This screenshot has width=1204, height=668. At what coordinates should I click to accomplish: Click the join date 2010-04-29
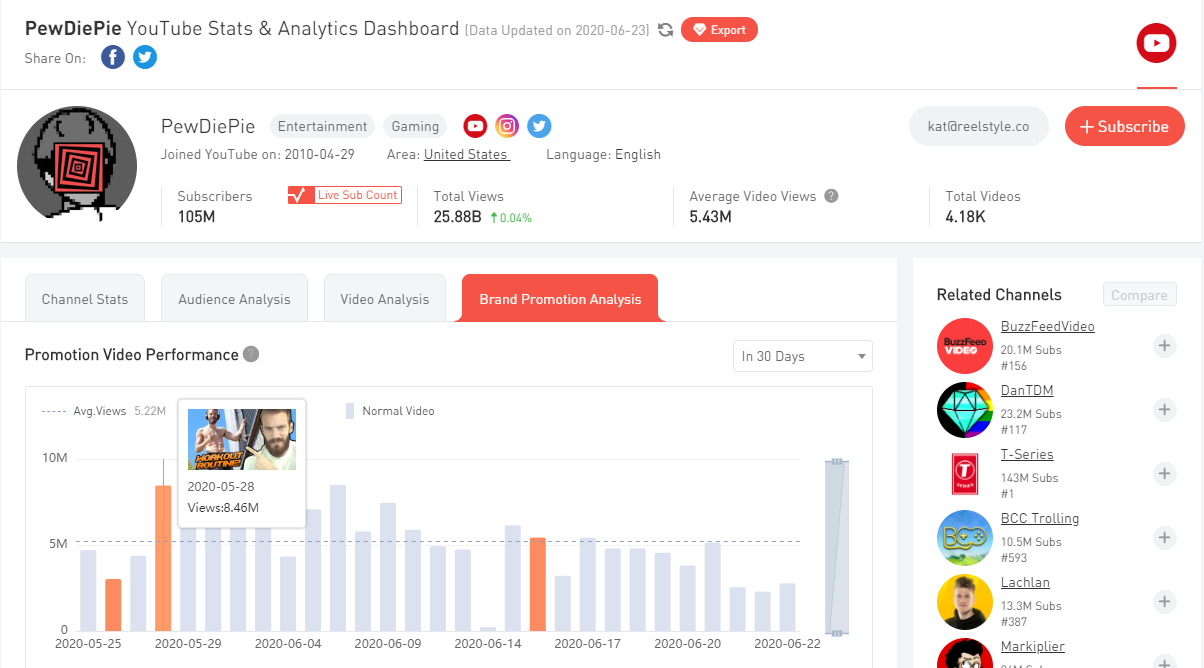[x=320, y=154]
